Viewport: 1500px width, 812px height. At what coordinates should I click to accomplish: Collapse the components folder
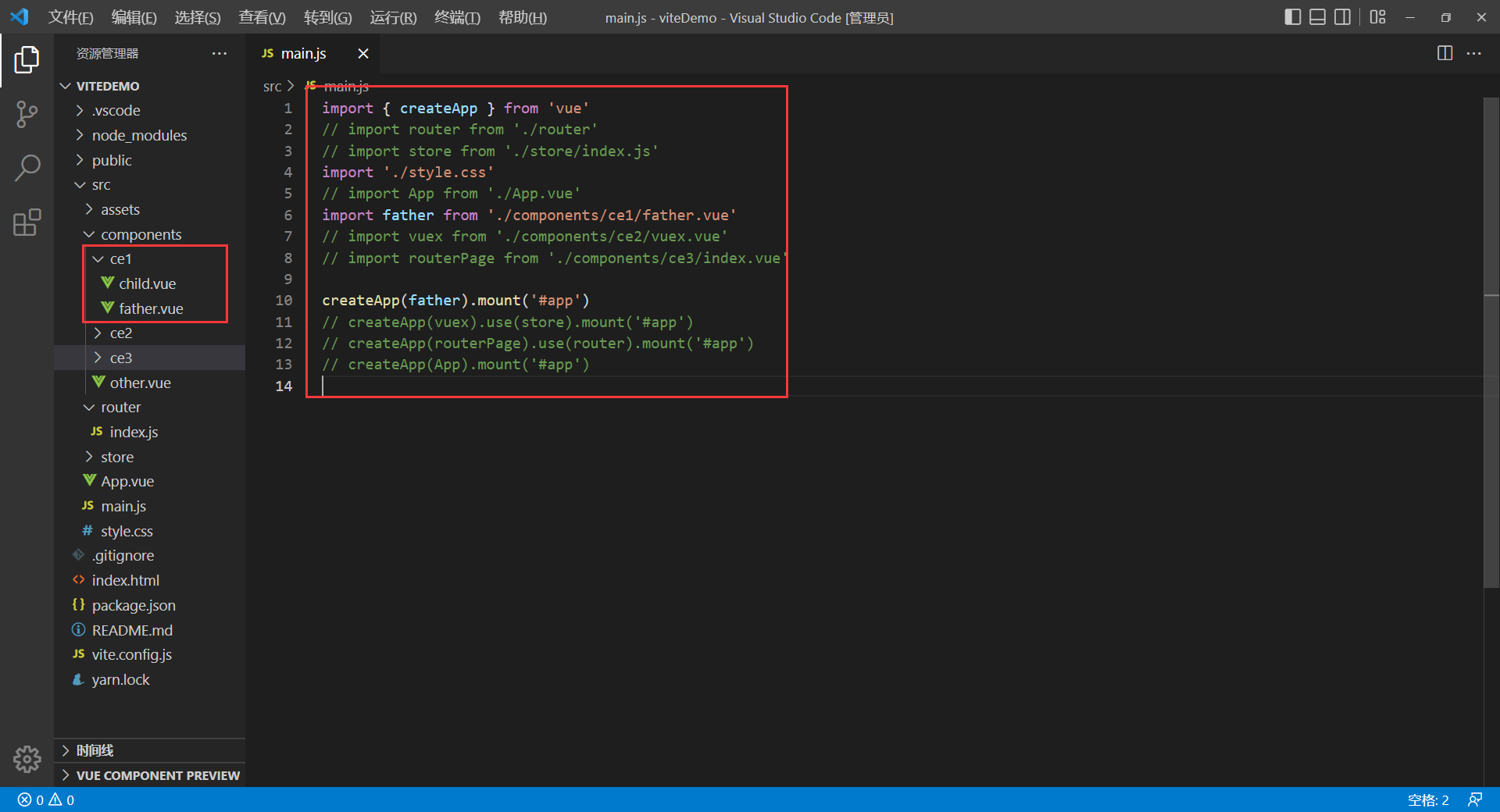149,234
